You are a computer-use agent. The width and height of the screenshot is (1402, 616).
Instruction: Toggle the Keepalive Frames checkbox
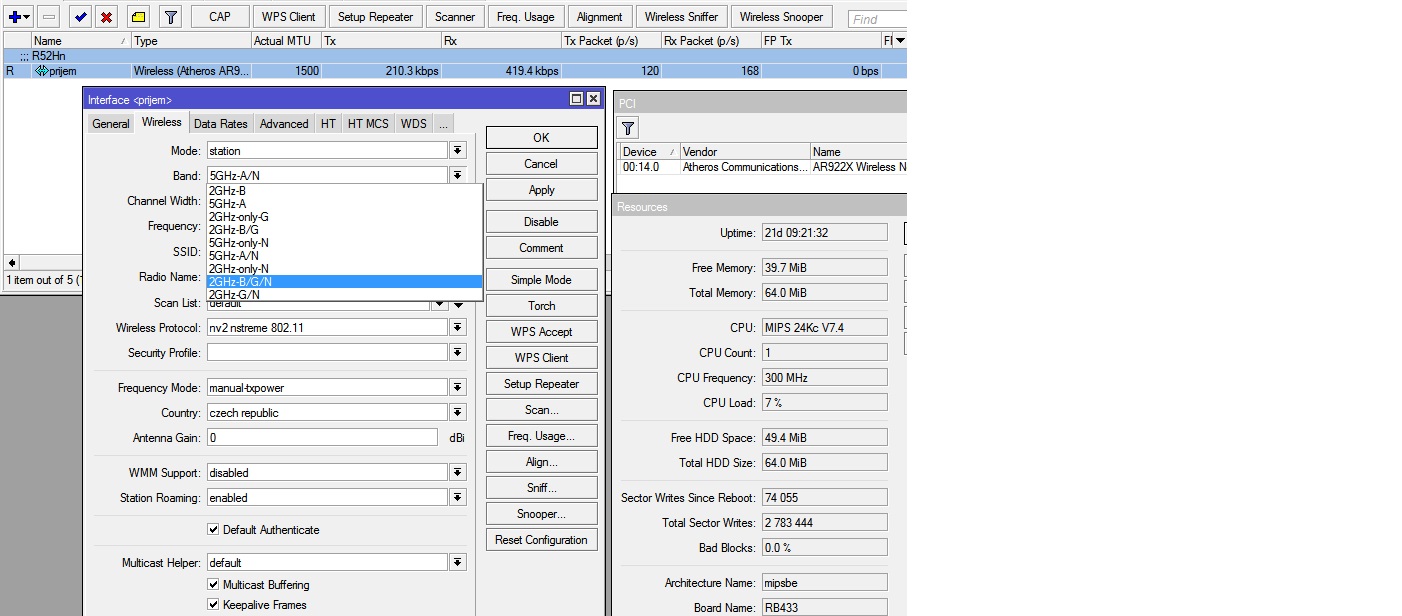[213, 605]
